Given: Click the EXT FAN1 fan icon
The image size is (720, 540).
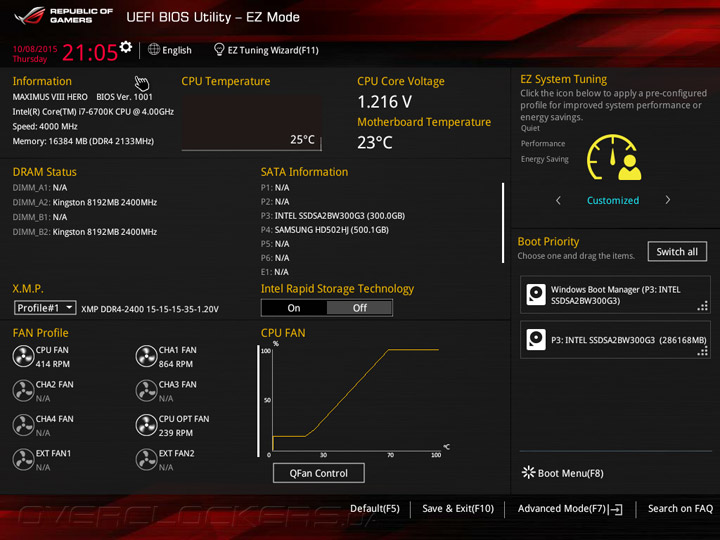Looking at the screenshot, I should pyautogui.click(x=23, y=460).
